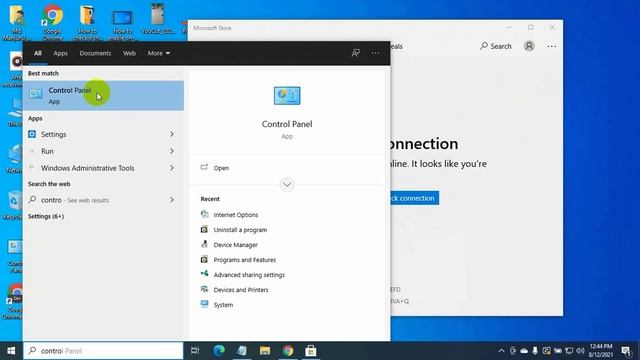Click the microphone icon in system tray
The image size is (640, 360).
pyautogui.click(x=535, y=351)
